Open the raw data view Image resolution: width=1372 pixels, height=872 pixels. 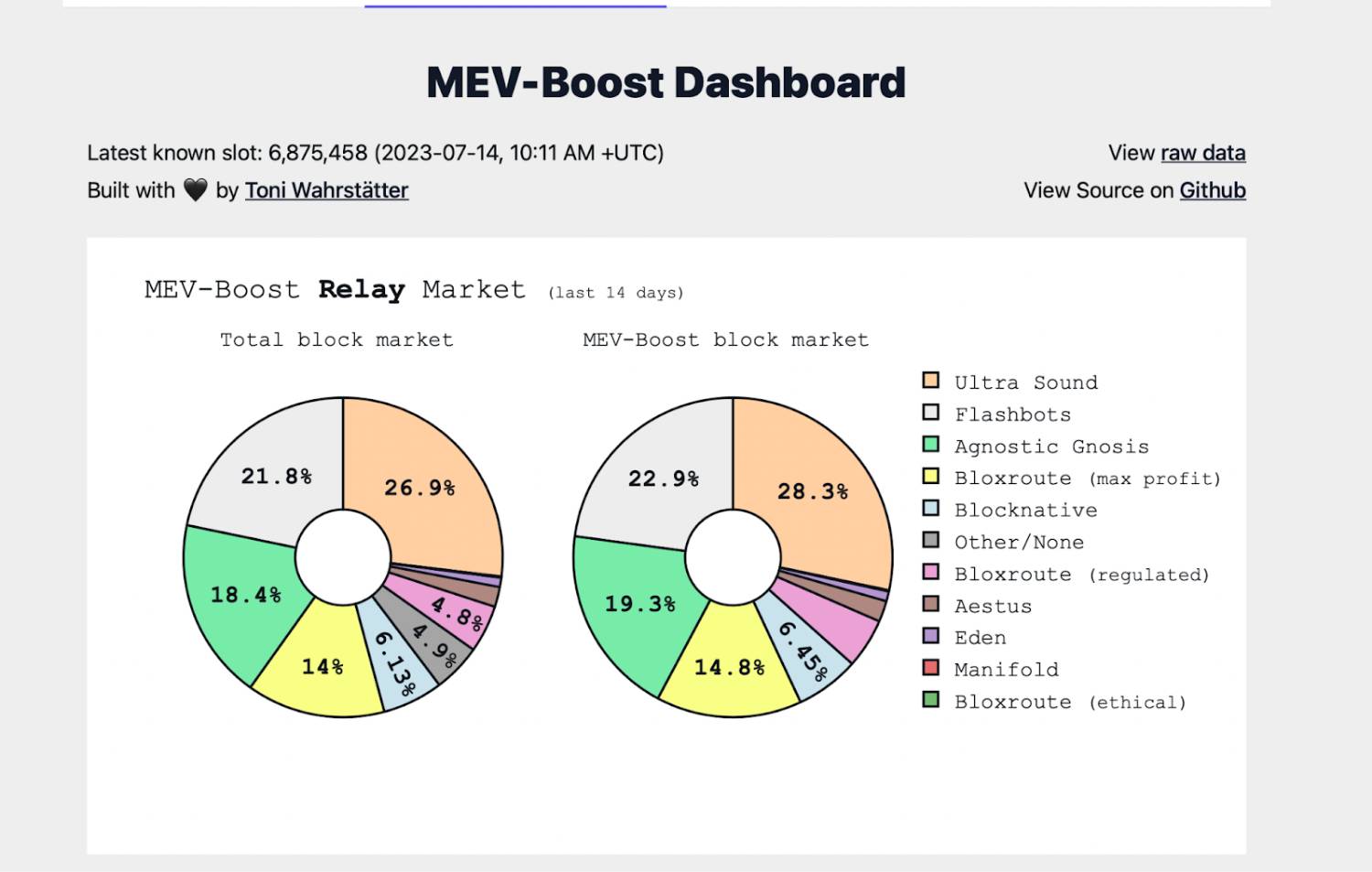pyautogui.click(x=1203, y=153)
